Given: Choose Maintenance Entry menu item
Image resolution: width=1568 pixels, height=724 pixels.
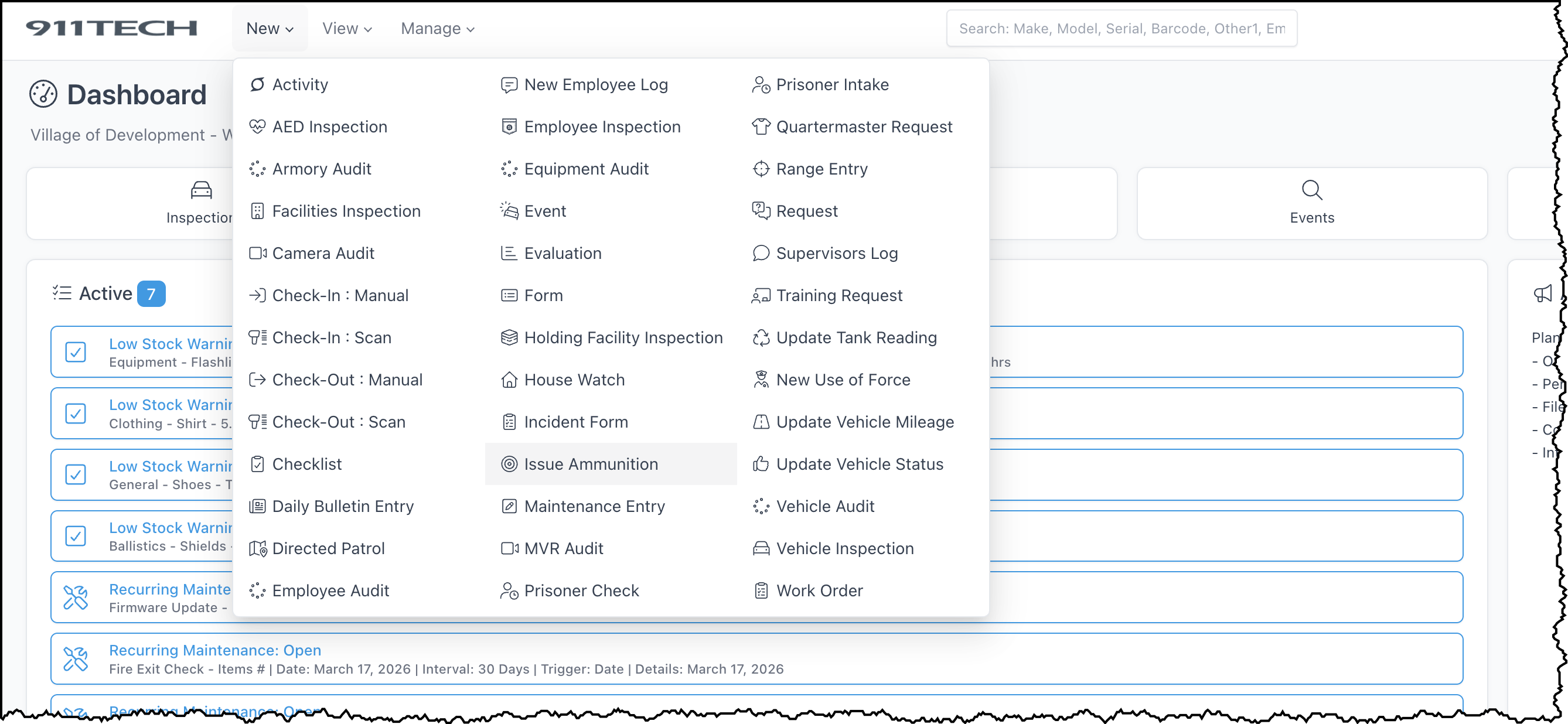Looking at the screenshot, I should 594,506.
